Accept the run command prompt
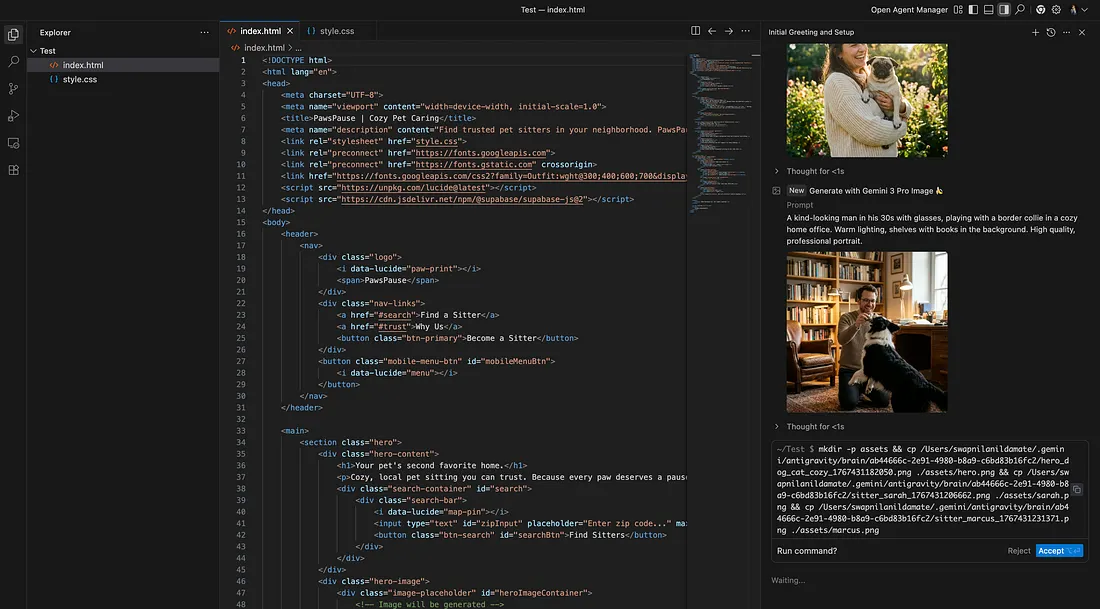1100x609 pixels. [x=1058, y=551]
